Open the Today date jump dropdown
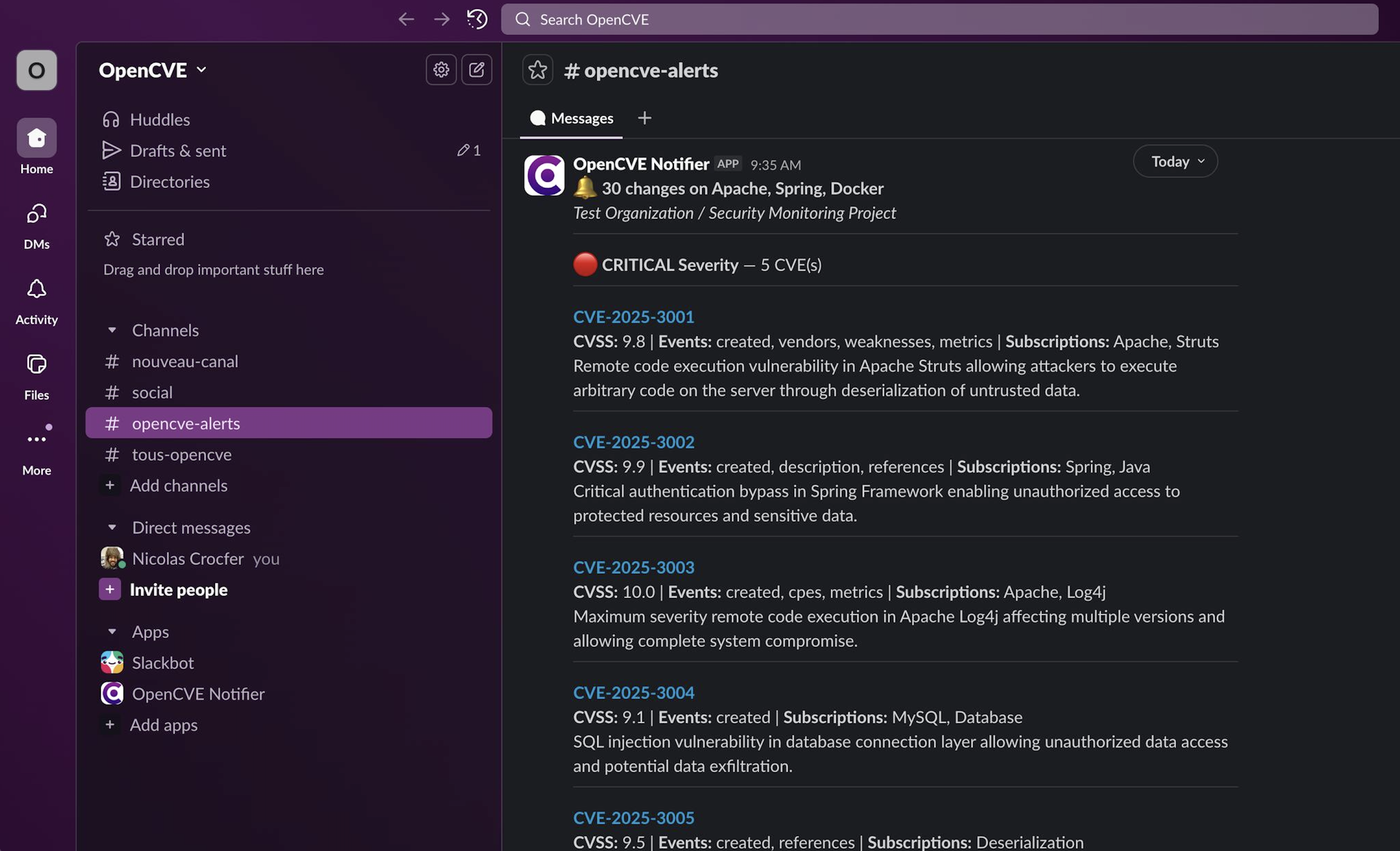1400x851 pixels. pos(1175,161)
